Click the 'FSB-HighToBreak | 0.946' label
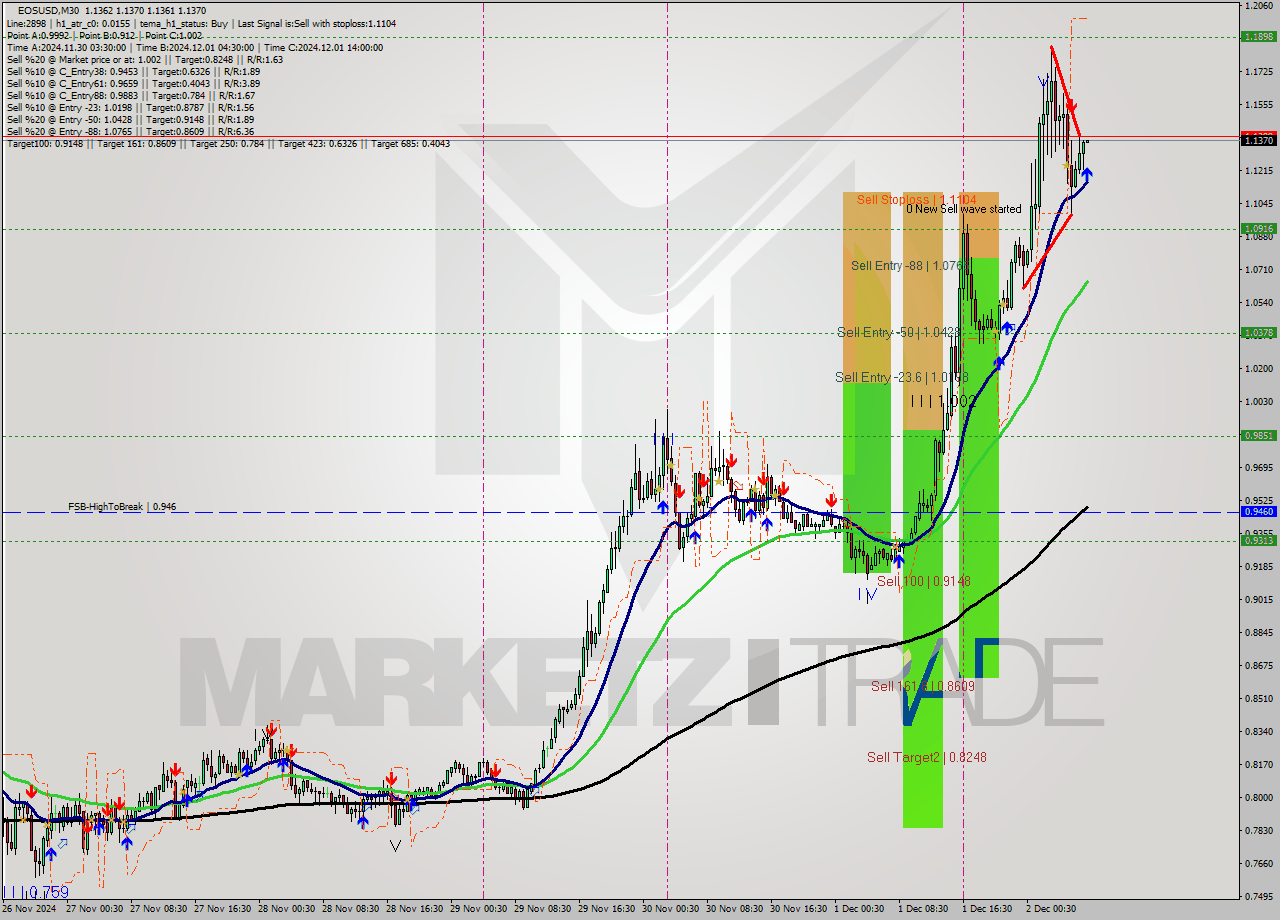 pos(122,507)
